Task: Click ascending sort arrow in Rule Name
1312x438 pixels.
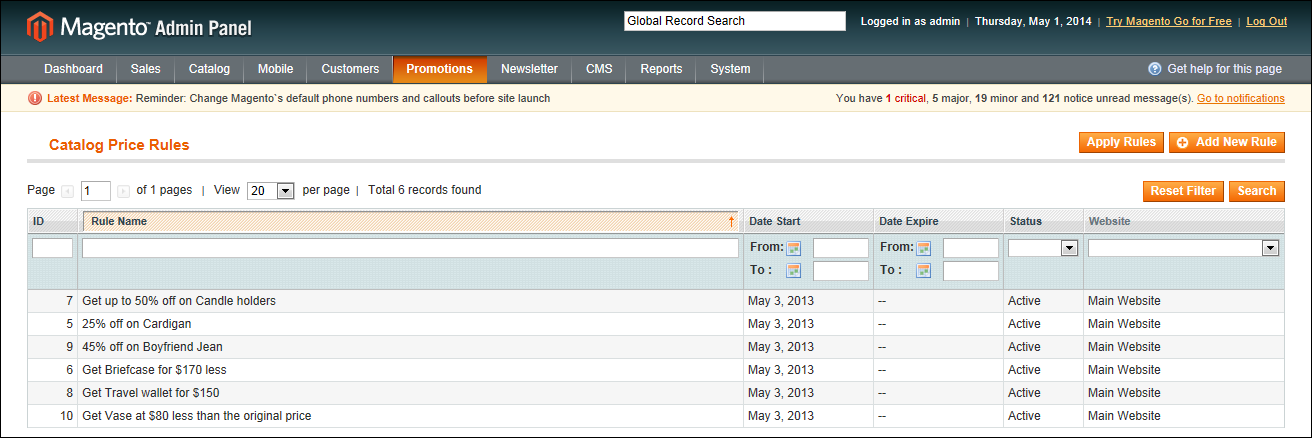Action: coord(731,221)
